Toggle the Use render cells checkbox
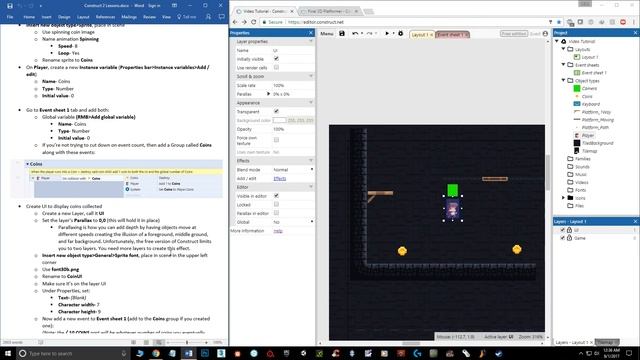This screenshot has height=360, width=640. [276, 67]
